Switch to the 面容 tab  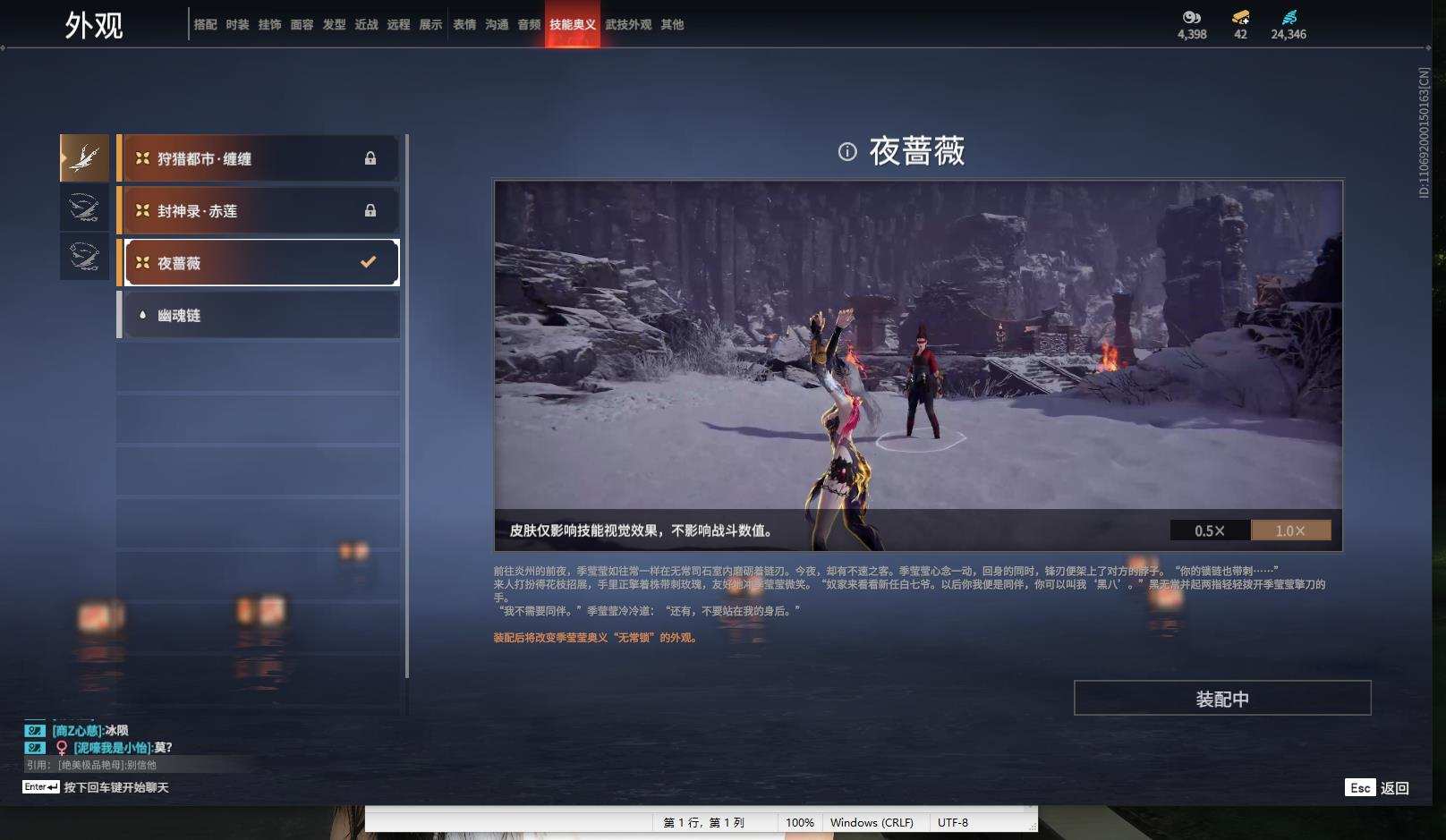302,25
